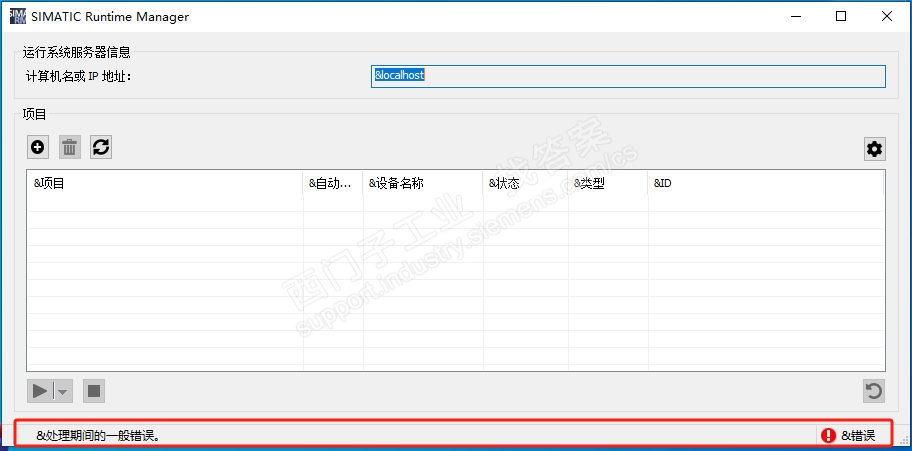Open settings with the gear icon
Viewport: 912px width, 451px height.
tap(874, 150)
